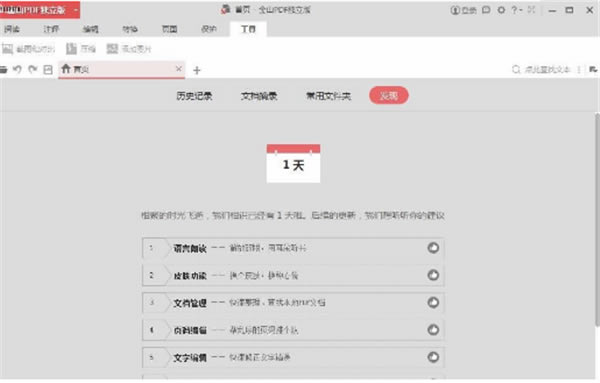
Task: Switch to the 编辑 ribbon tab
Action: 91,29
